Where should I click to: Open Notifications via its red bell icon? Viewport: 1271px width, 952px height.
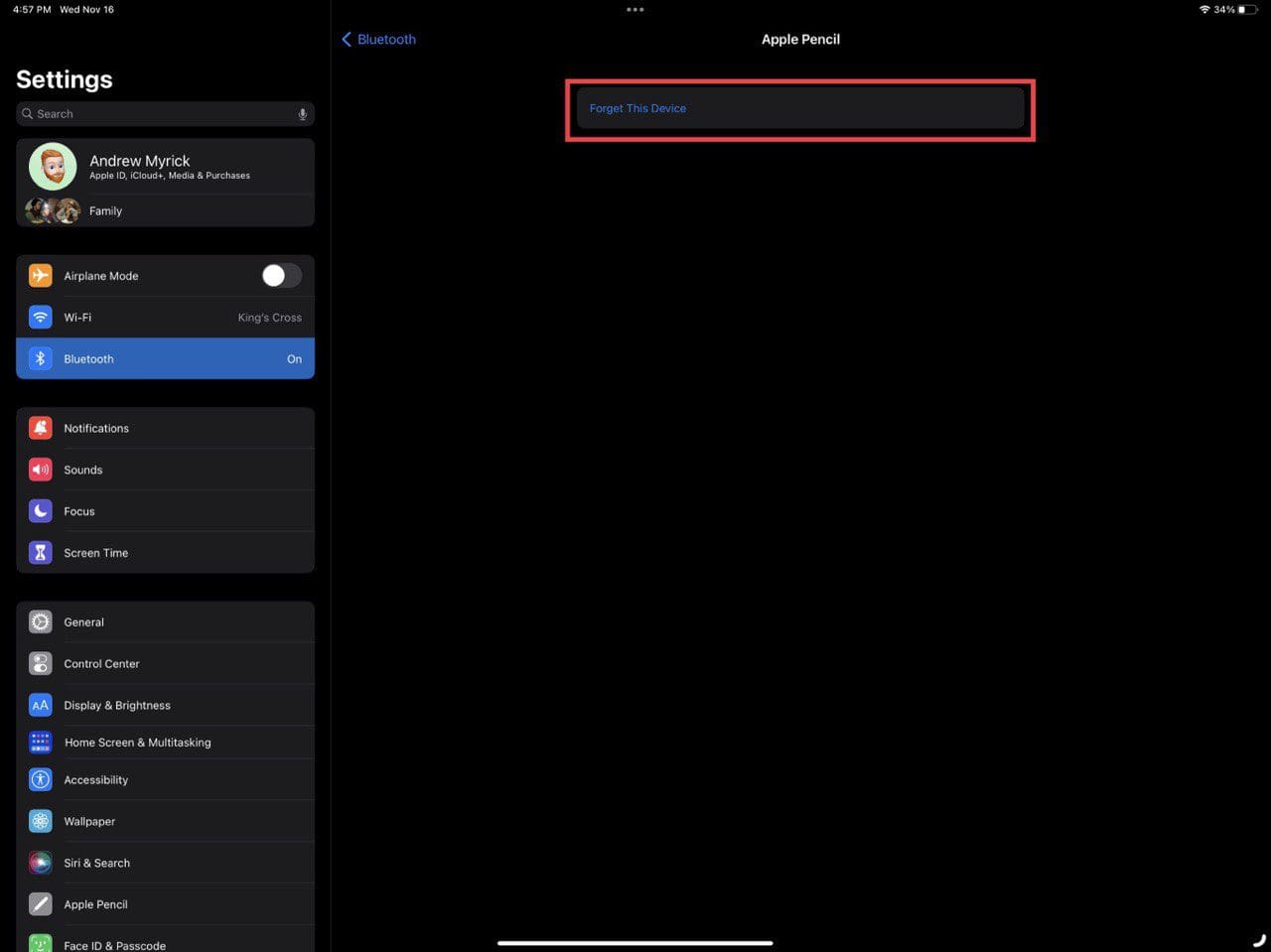pos(40,428)
